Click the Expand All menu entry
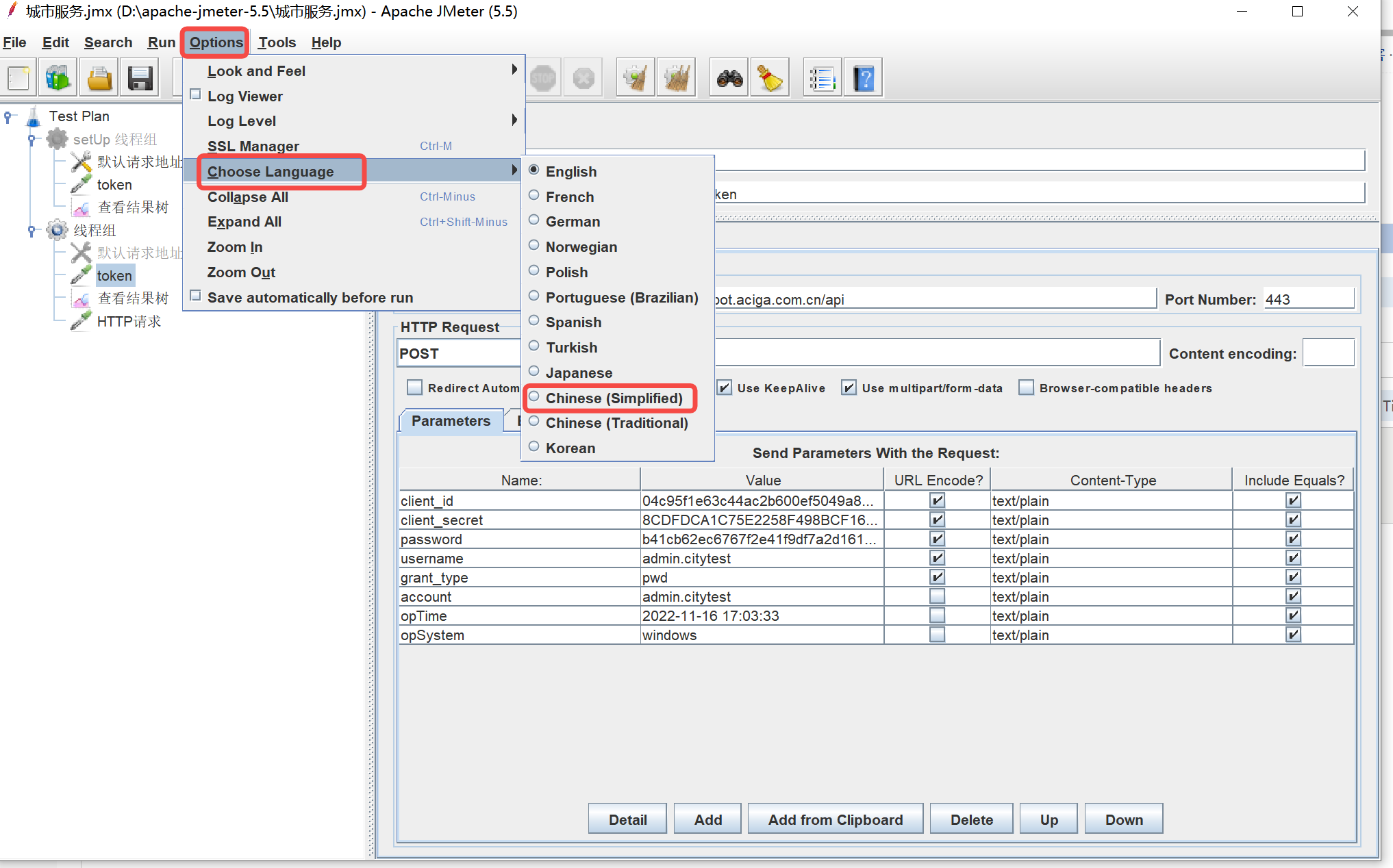Screen dimensions: 1393x868 pyautogui.click(x=244, y=222)
